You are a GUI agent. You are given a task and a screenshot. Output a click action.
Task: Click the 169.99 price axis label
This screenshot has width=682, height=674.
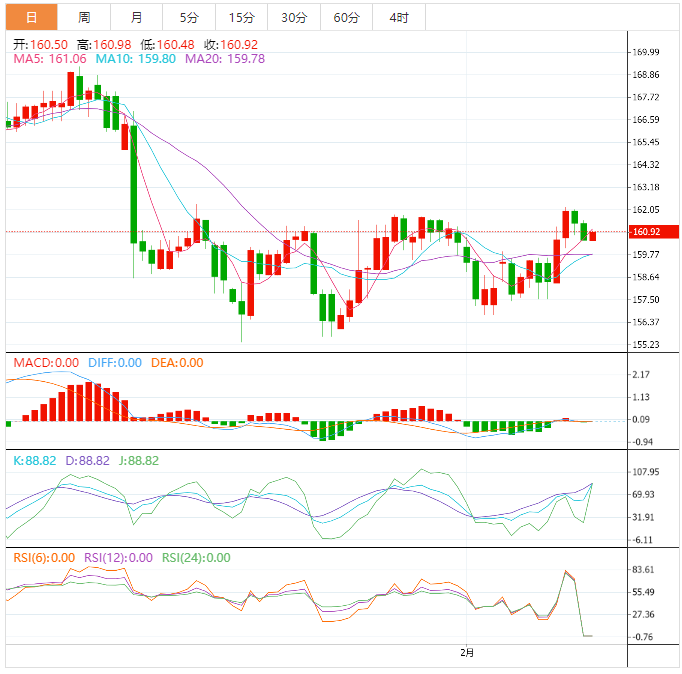point(645,52)
